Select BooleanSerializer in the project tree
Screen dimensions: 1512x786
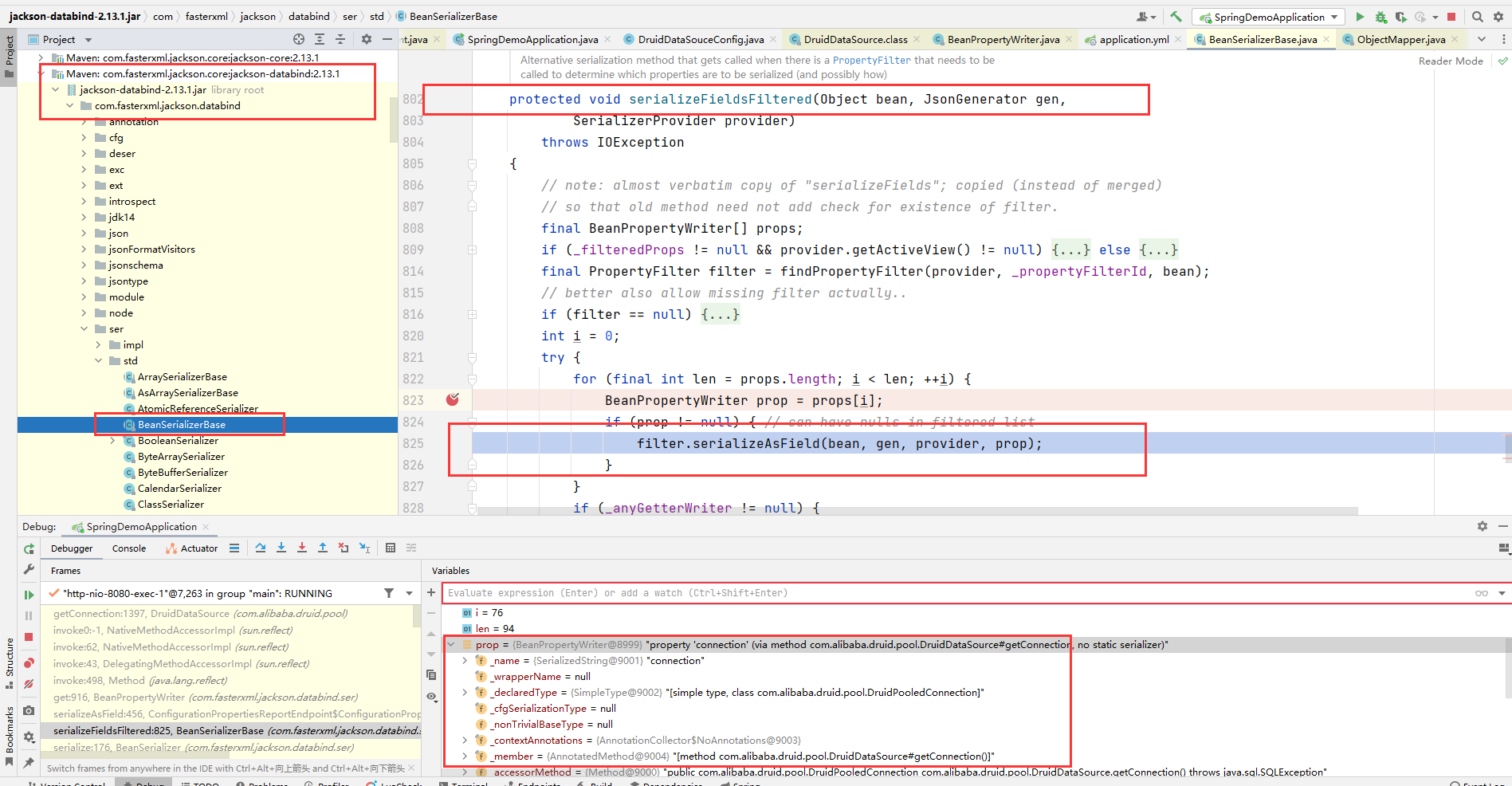pyautogui.click(x=178, y=441)
